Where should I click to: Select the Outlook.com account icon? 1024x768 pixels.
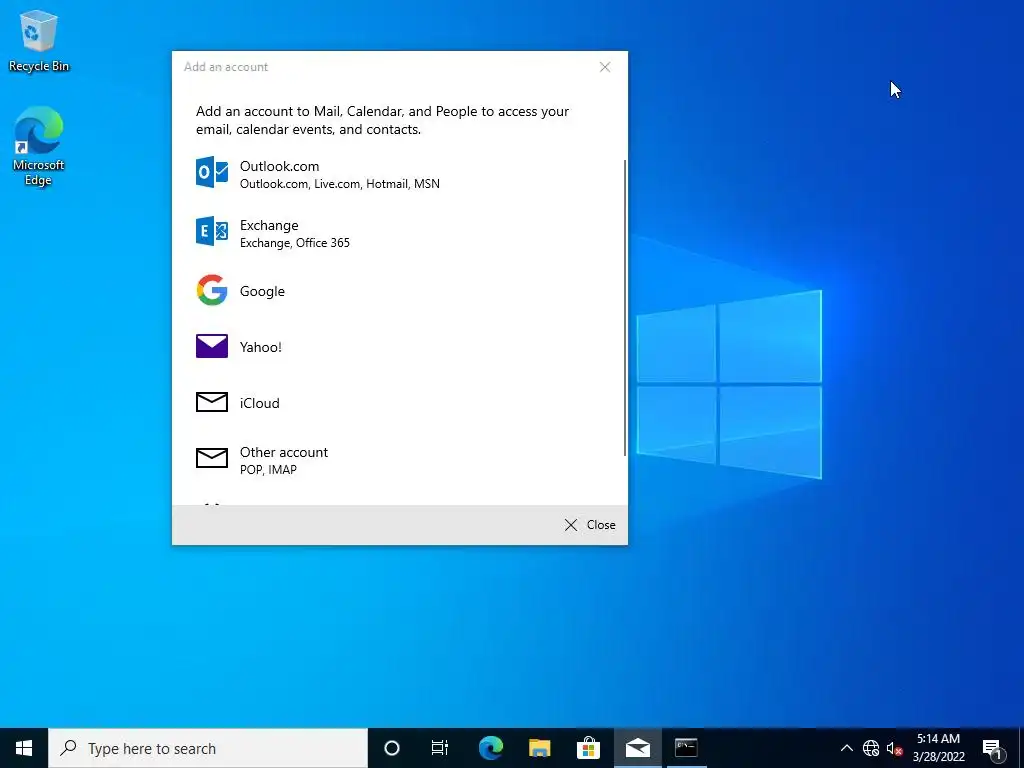pyautogui.click(x=212, y=172)
